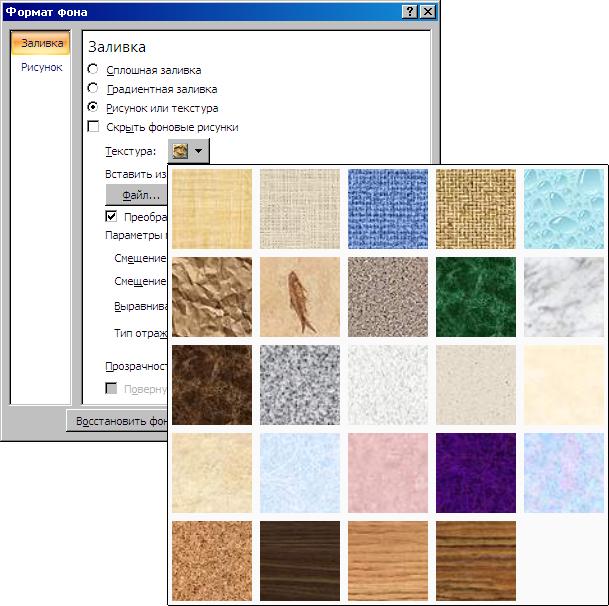The image size is (609, 606).
Task: Click the help question mark button
Action: [410, 12]
